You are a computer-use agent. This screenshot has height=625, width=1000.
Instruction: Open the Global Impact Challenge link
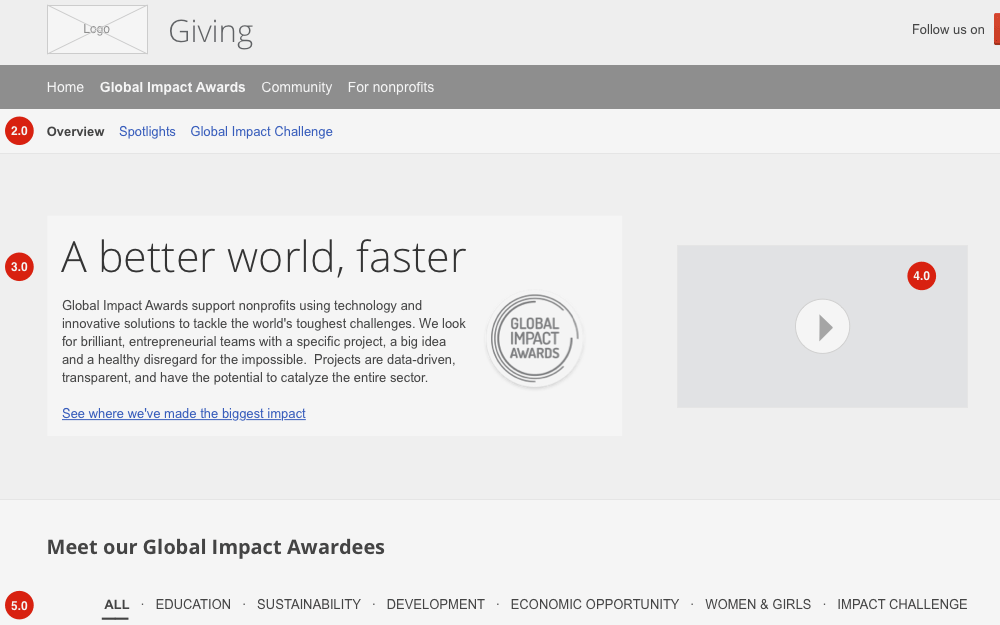pyautogui.click(x=261, y=131)
